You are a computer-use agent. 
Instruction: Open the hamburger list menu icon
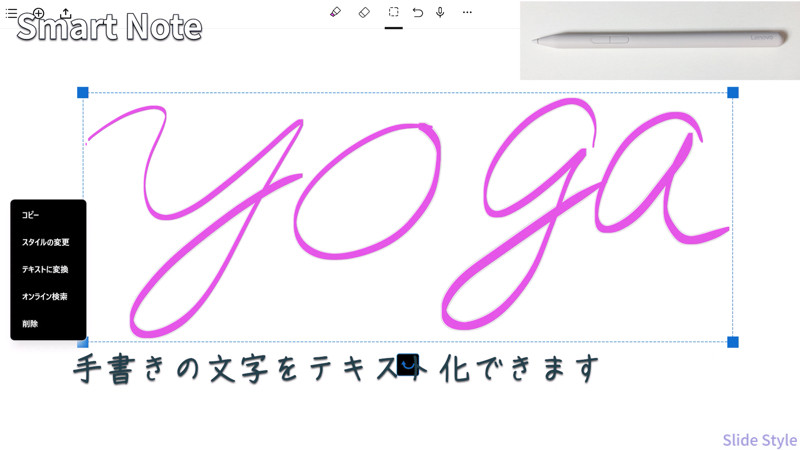coord(10,13)
